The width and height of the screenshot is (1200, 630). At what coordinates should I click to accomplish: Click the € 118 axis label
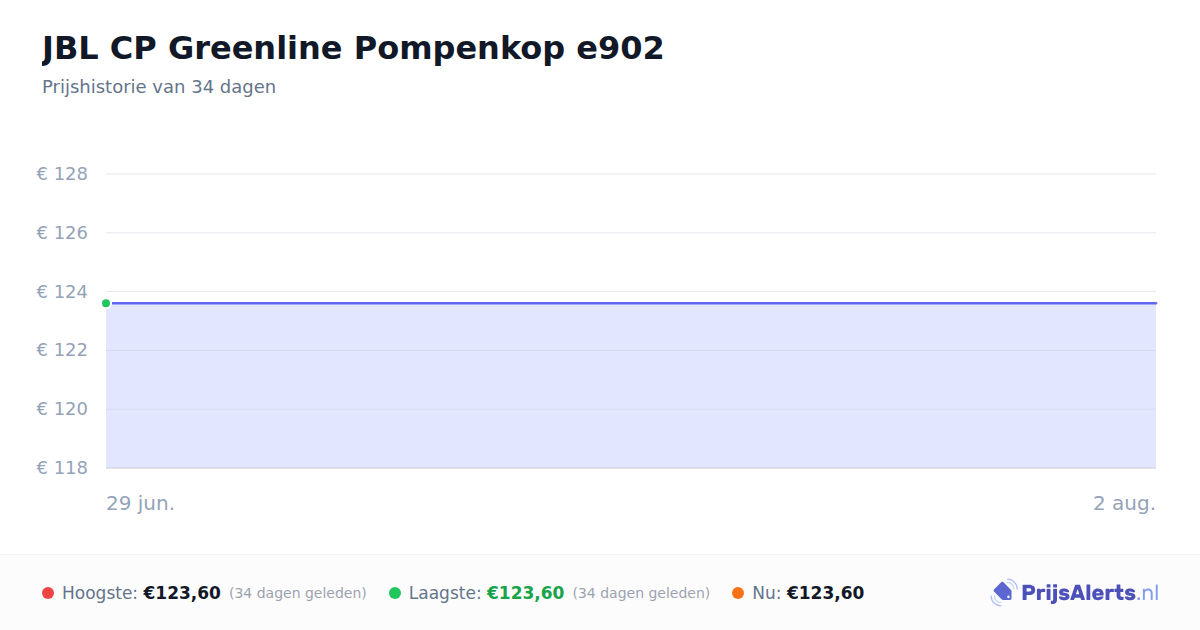click(62, 468)
